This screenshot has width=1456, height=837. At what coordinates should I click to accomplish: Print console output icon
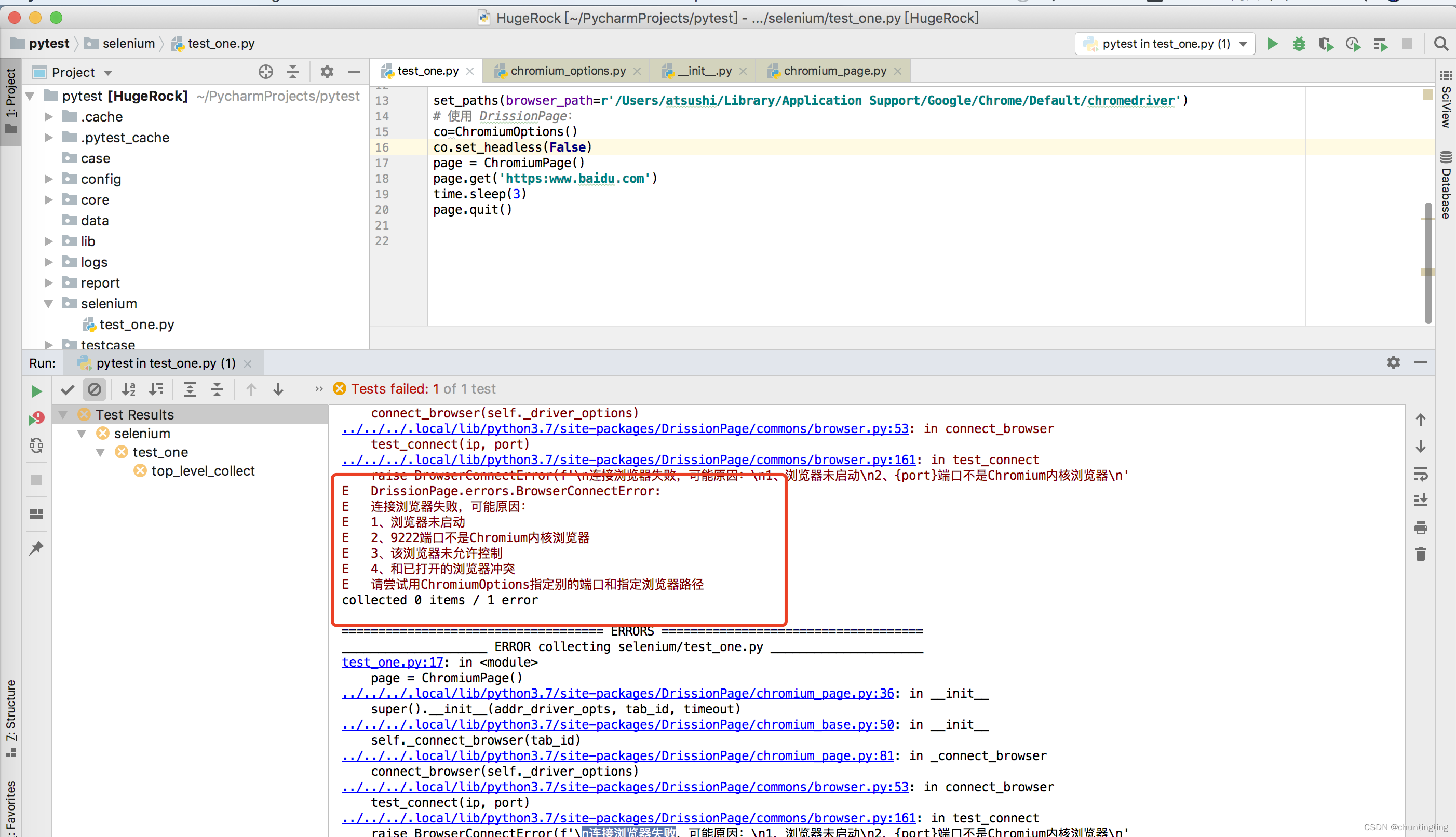coord(1420,527)
